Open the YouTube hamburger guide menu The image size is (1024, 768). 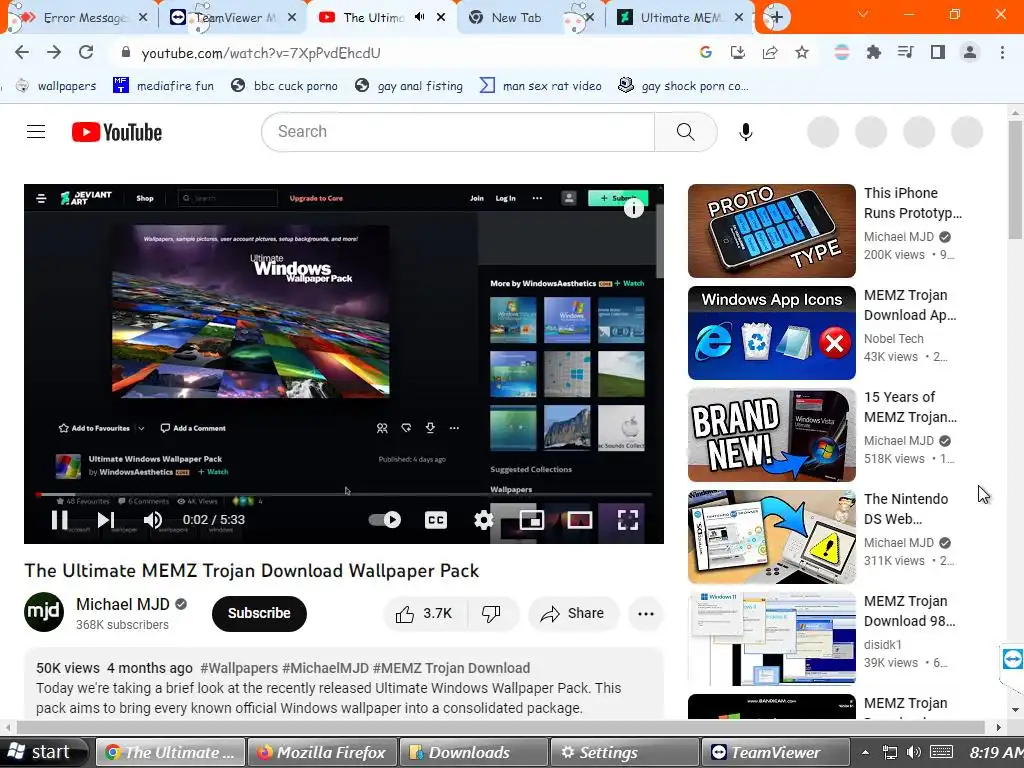36,132
